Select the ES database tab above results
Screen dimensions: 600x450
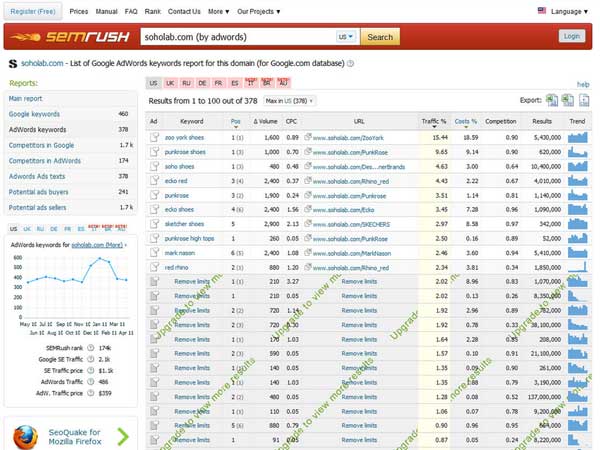pyautogui.click(x=235, y=83)
